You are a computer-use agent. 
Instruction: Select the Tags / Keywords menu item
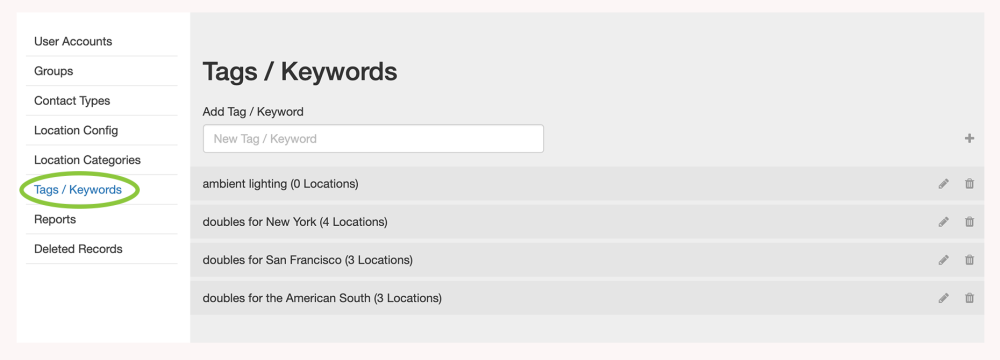click(78, 190)
